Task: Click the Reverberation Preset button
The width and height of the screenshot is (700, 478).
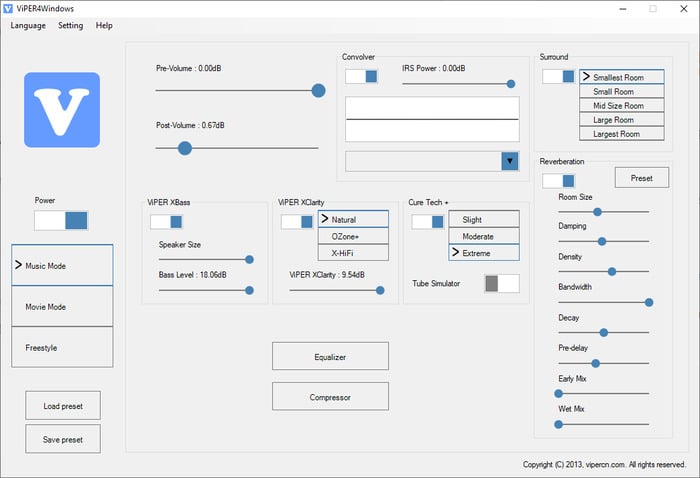Action: click(x=642, y=178)
